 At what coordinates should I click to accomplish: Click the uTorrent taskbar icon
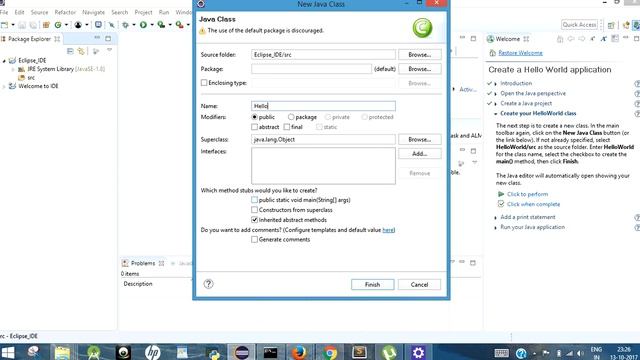389,352
